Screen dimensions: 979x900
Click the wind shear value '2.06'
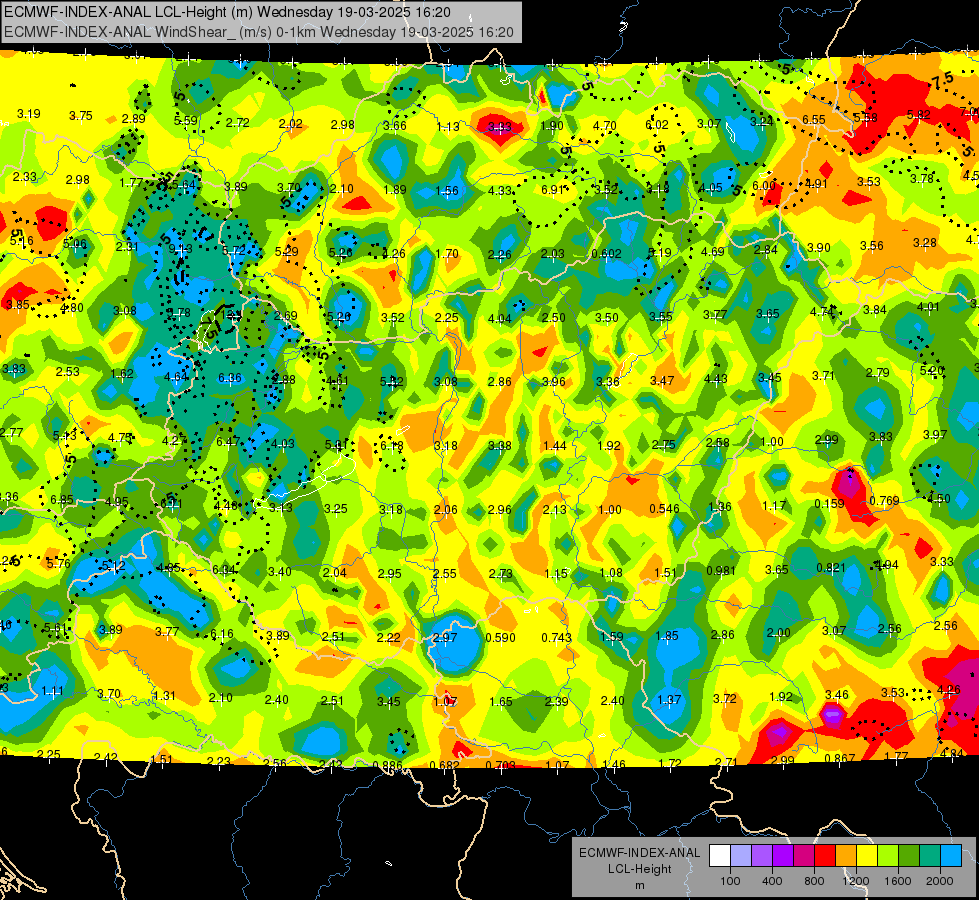(446, 510)
